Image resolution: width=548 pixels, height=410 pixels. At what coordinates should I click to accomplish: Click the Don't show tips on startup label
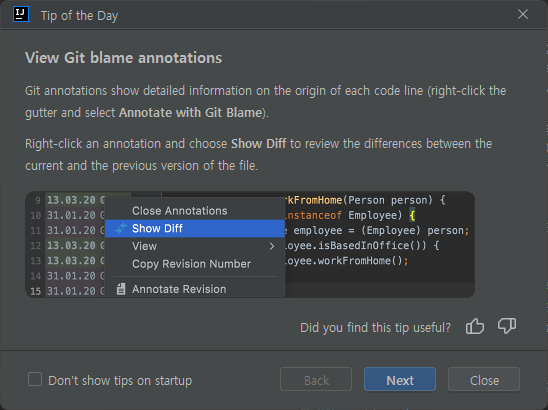tap(120, 381)
